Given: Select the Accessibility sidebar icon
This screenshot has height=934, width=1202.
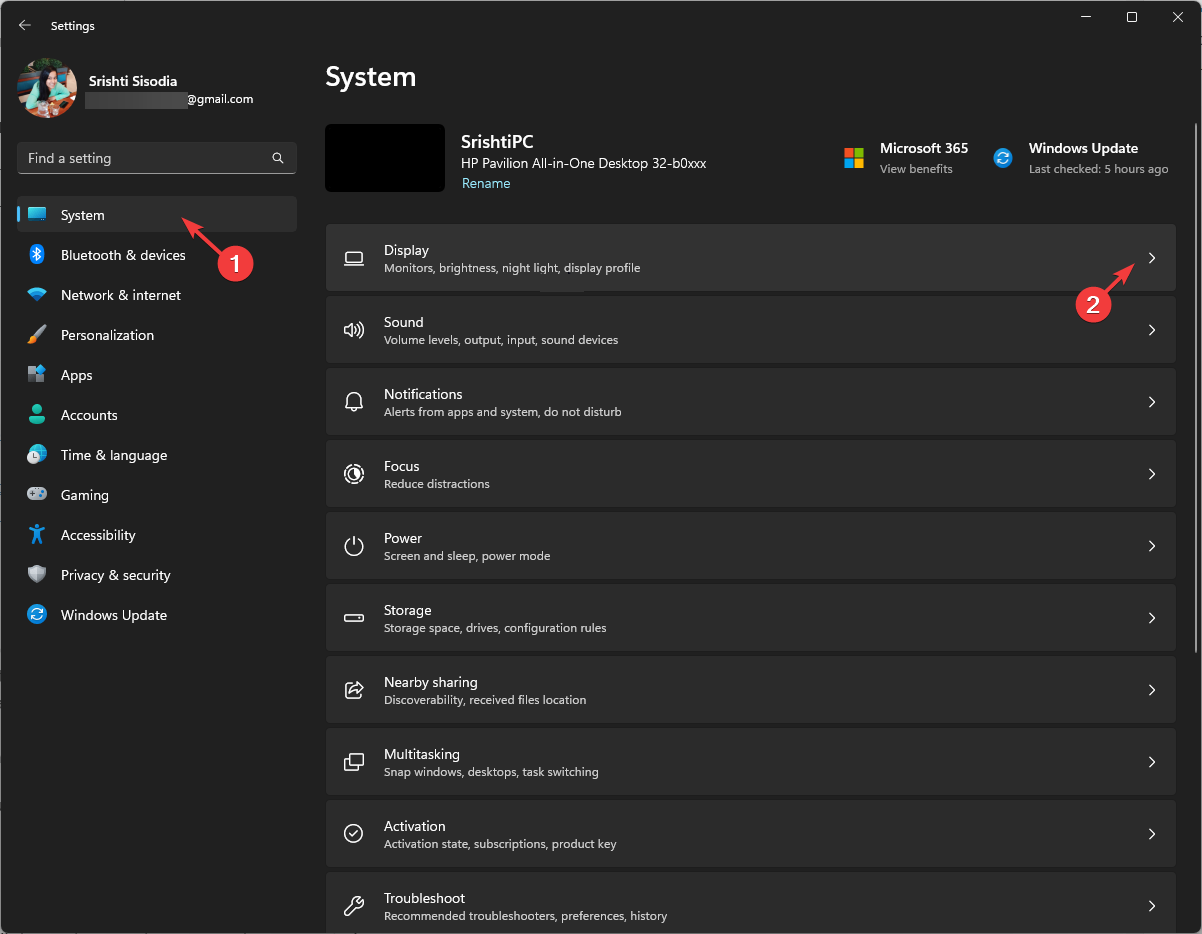Looking at the screenshot, I should pyautogui.click(x=36, y=535).
